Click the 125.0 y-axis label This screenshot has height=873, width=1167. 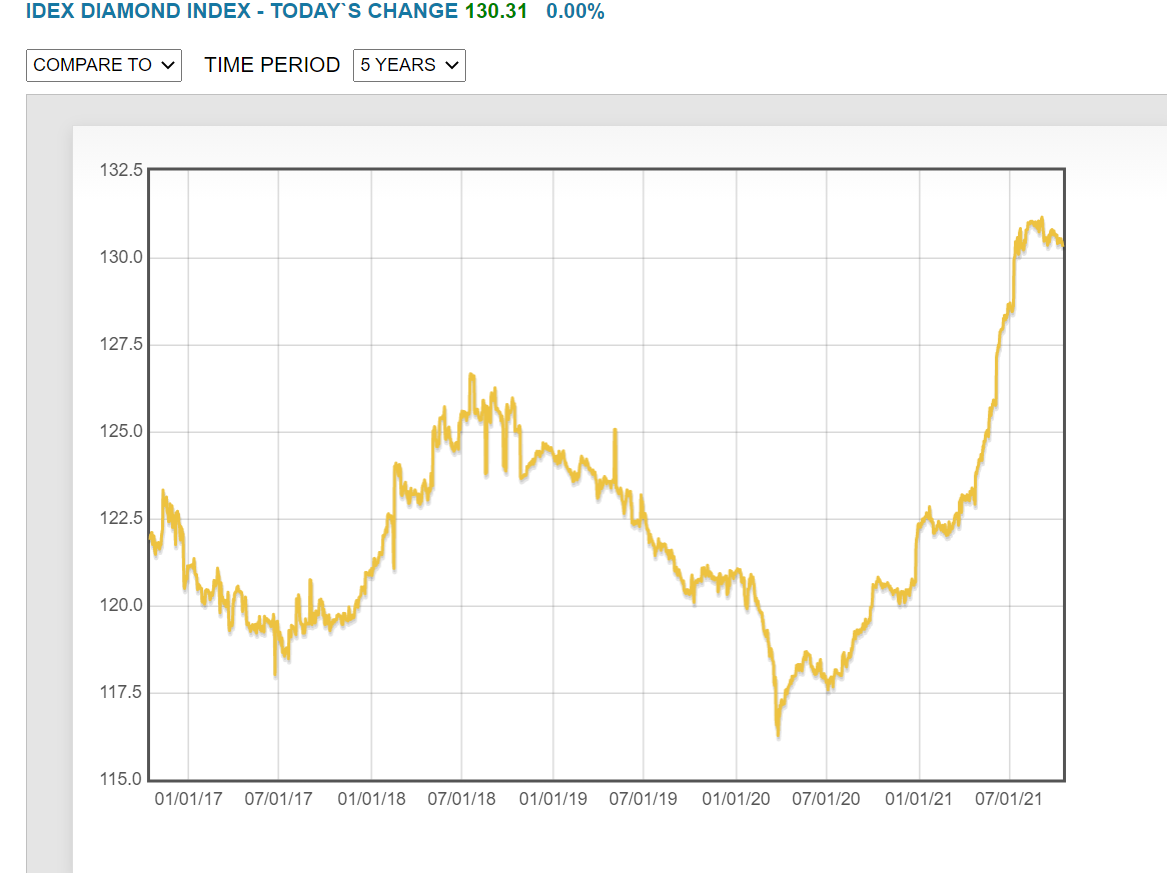click(121, 432)
